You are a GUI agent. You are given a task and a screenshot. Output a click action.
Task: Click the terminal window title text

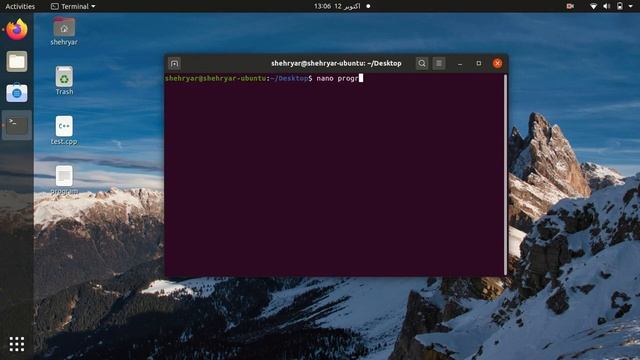336,63
